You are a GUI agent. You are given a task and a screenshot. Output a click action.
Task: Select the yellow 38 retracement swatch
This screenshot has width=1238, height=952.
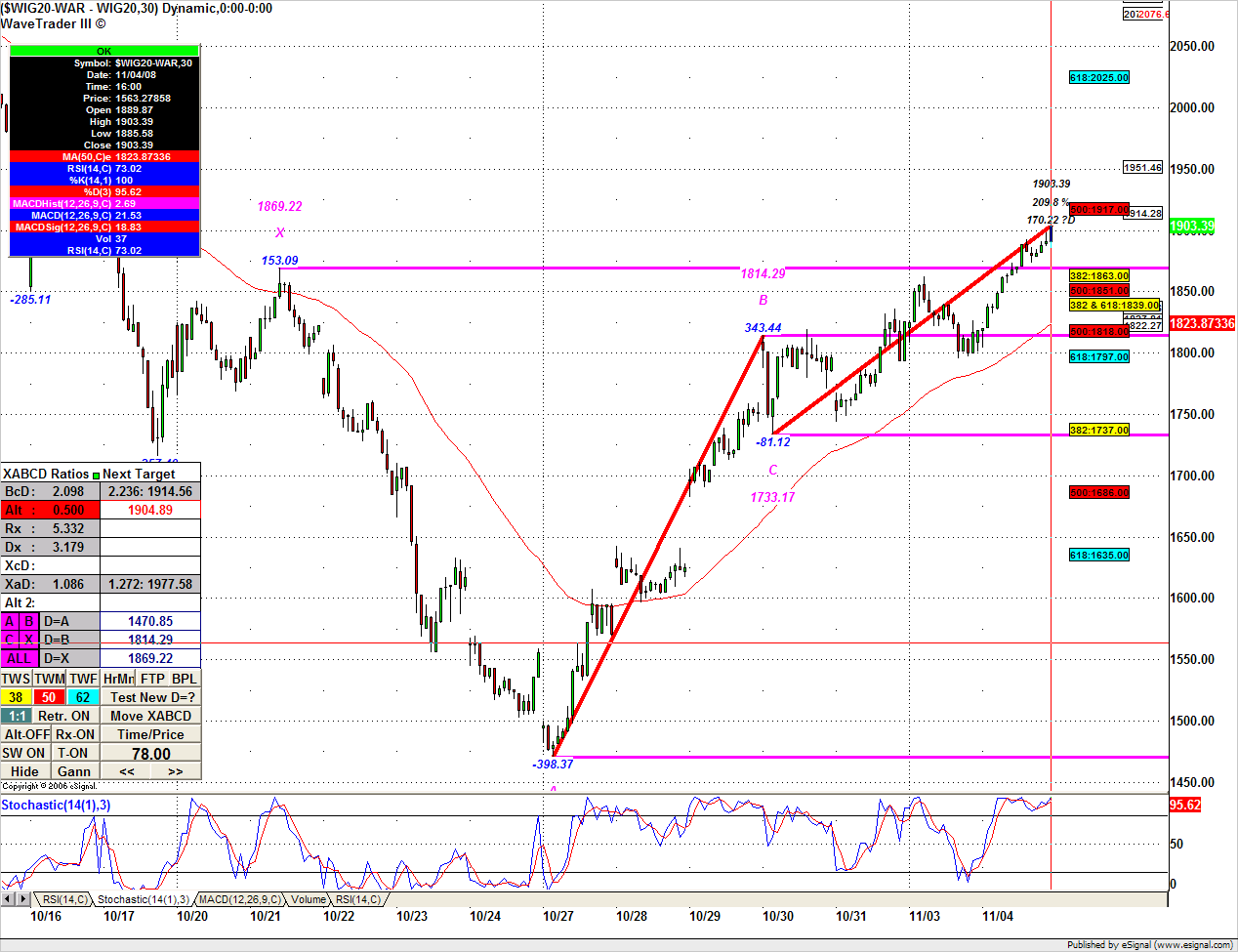coord(17,697)
